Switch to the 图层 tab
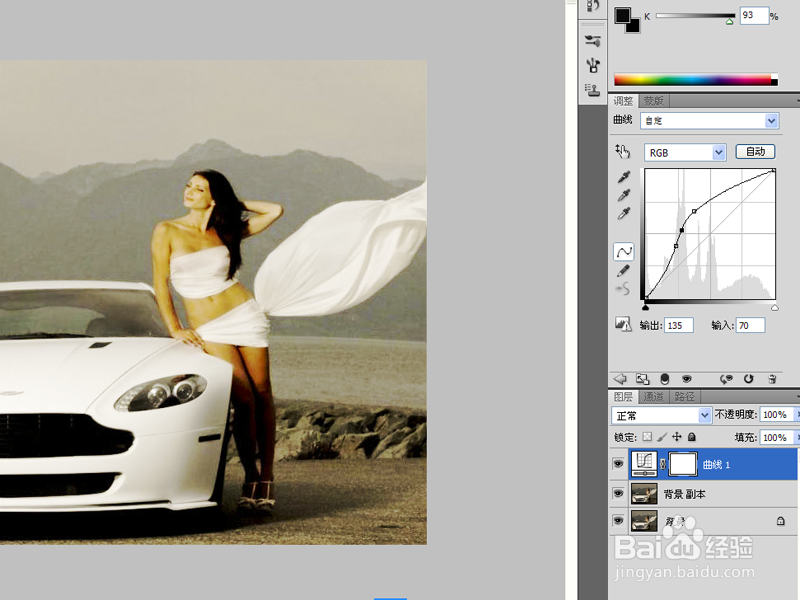 click(x=623, y=396)
